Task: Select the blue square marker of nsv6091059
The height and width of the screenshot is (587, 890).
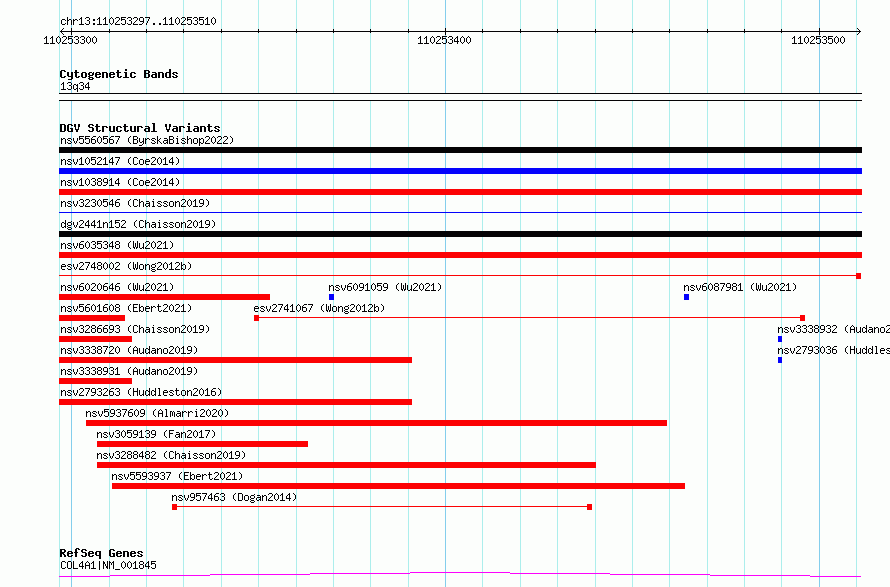Action: 331,297
